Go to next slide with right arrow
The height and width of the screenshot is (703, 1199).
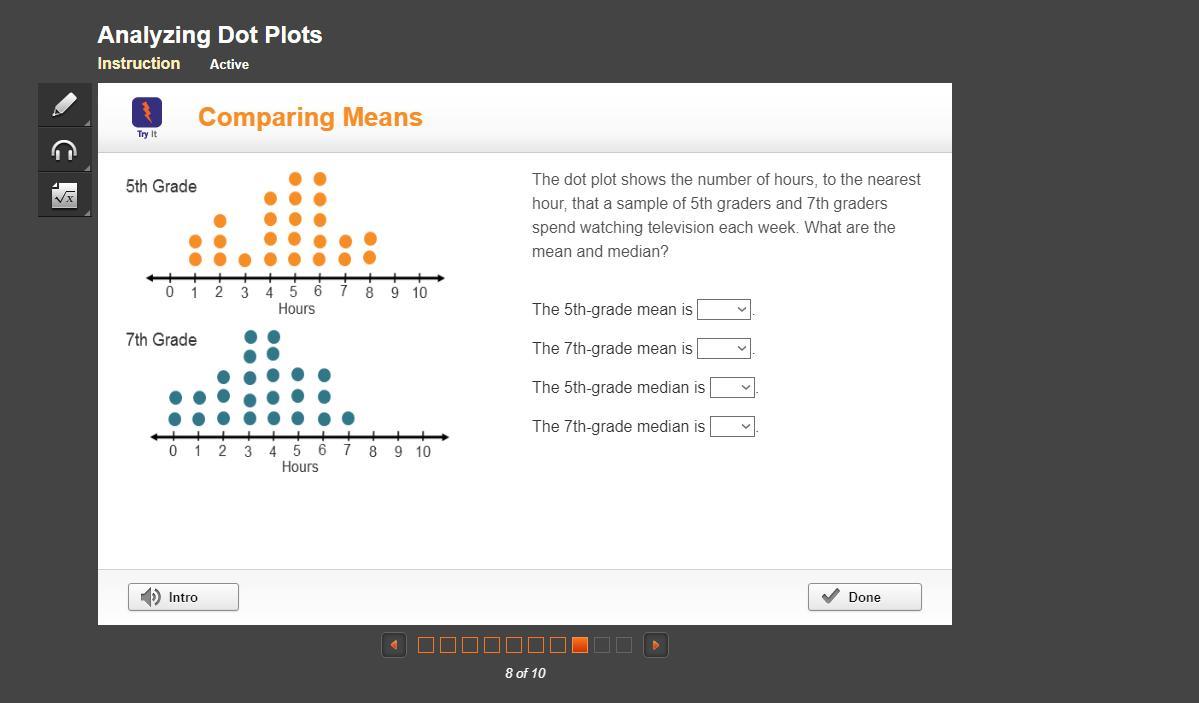656,645
